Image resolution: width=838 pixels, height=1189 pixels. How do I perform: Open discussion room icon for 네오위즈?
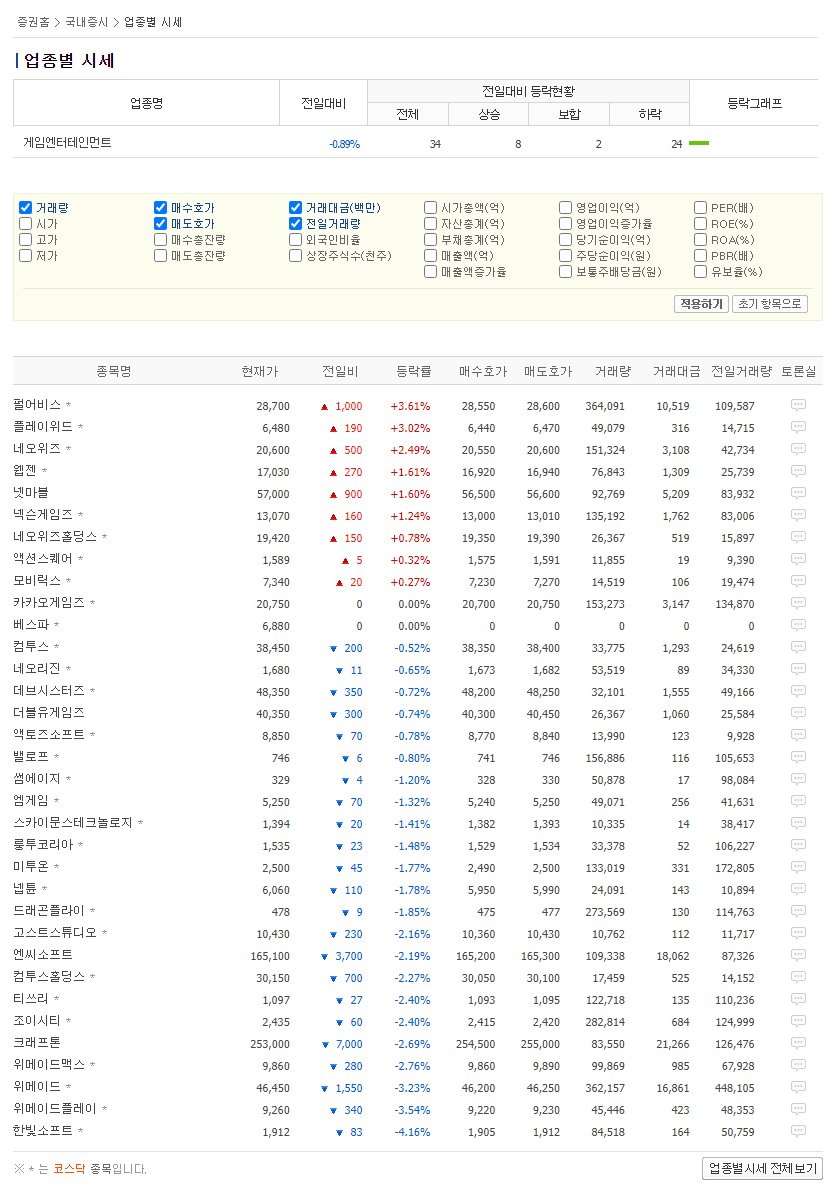tap(798, 449)
